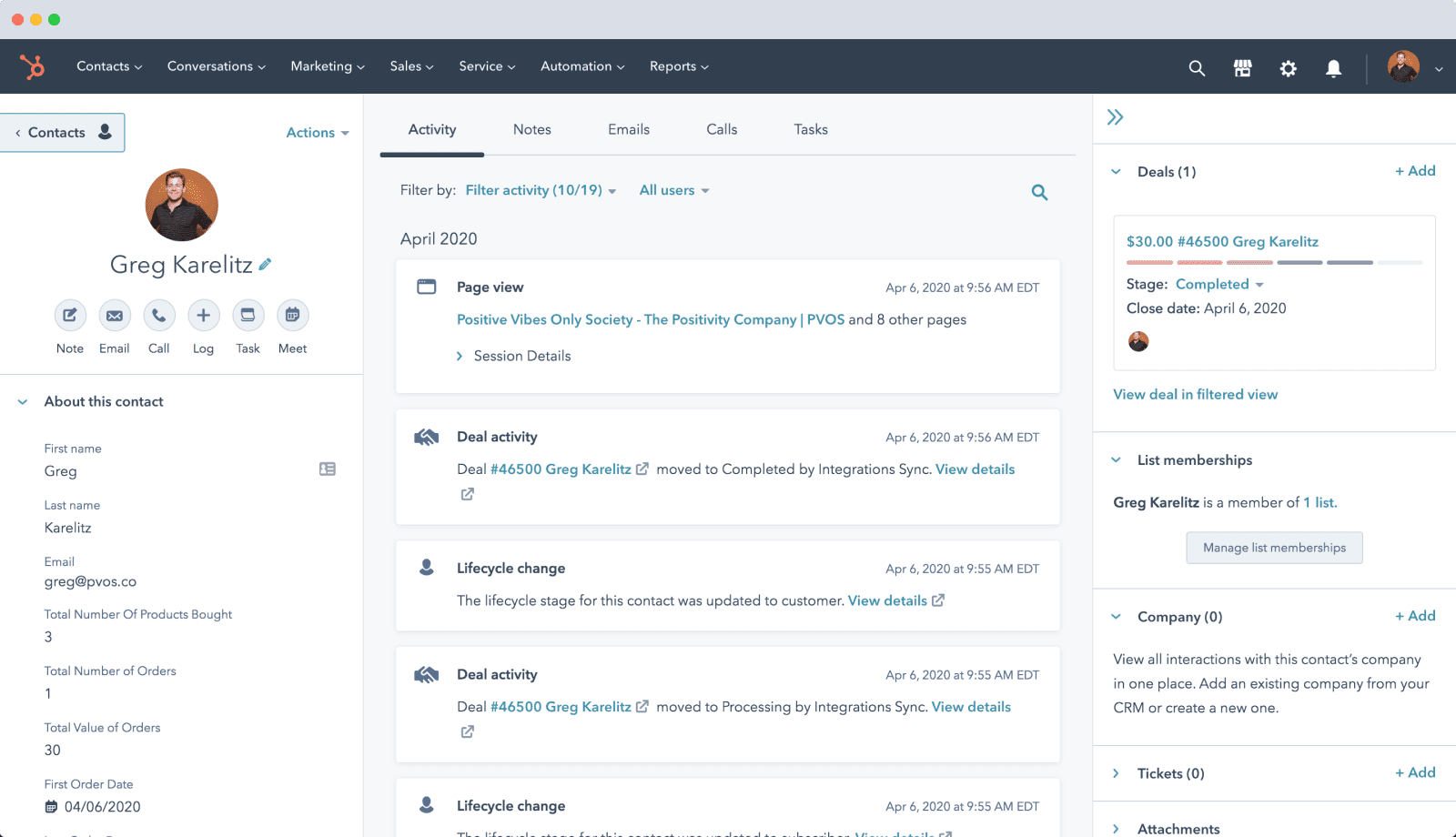
Task: Open the All users filter dropdown
Action: 673,190
